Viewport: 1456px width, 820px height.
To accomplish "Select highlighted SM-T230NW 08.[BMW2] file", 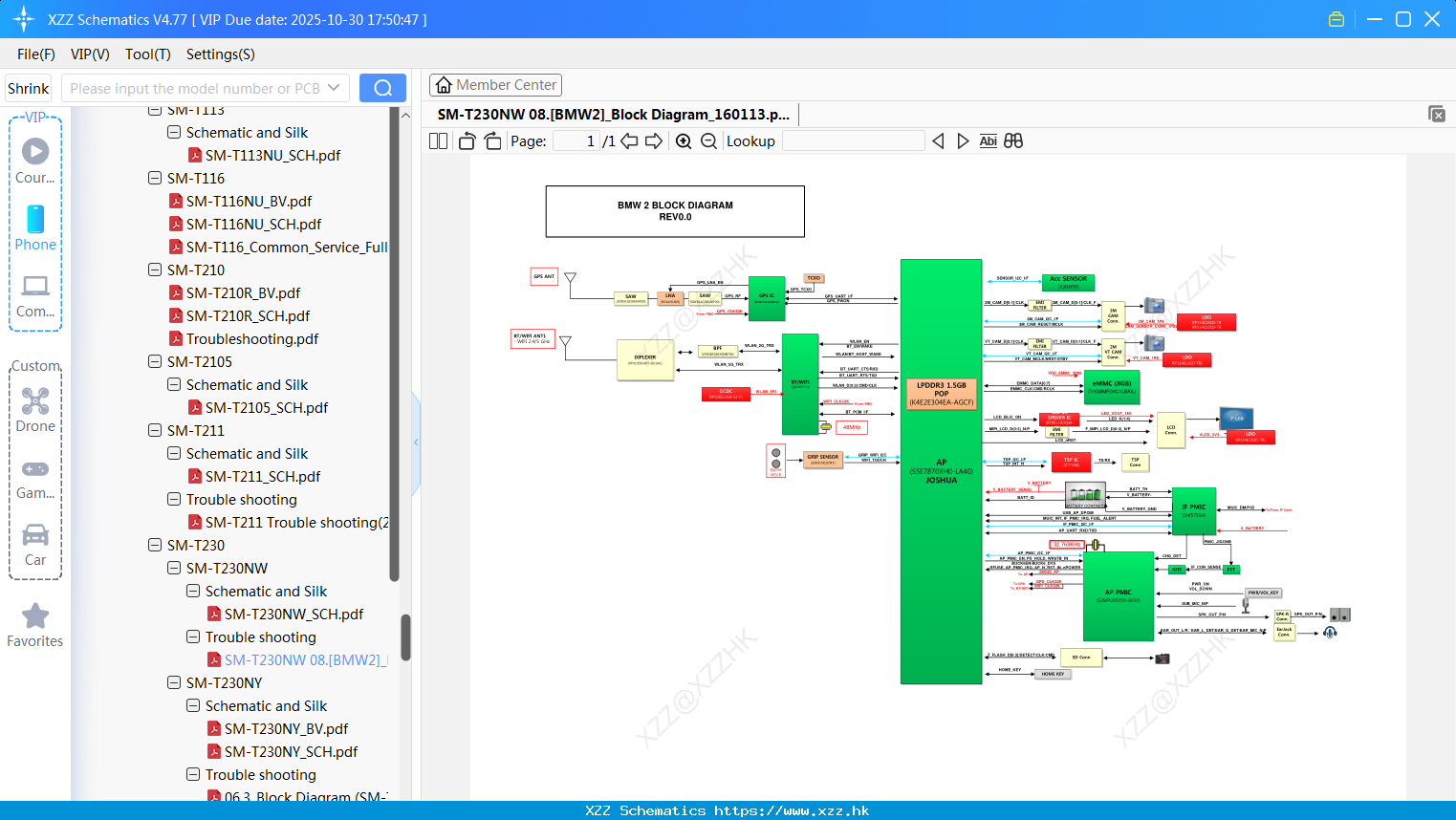I will [306, 659].
